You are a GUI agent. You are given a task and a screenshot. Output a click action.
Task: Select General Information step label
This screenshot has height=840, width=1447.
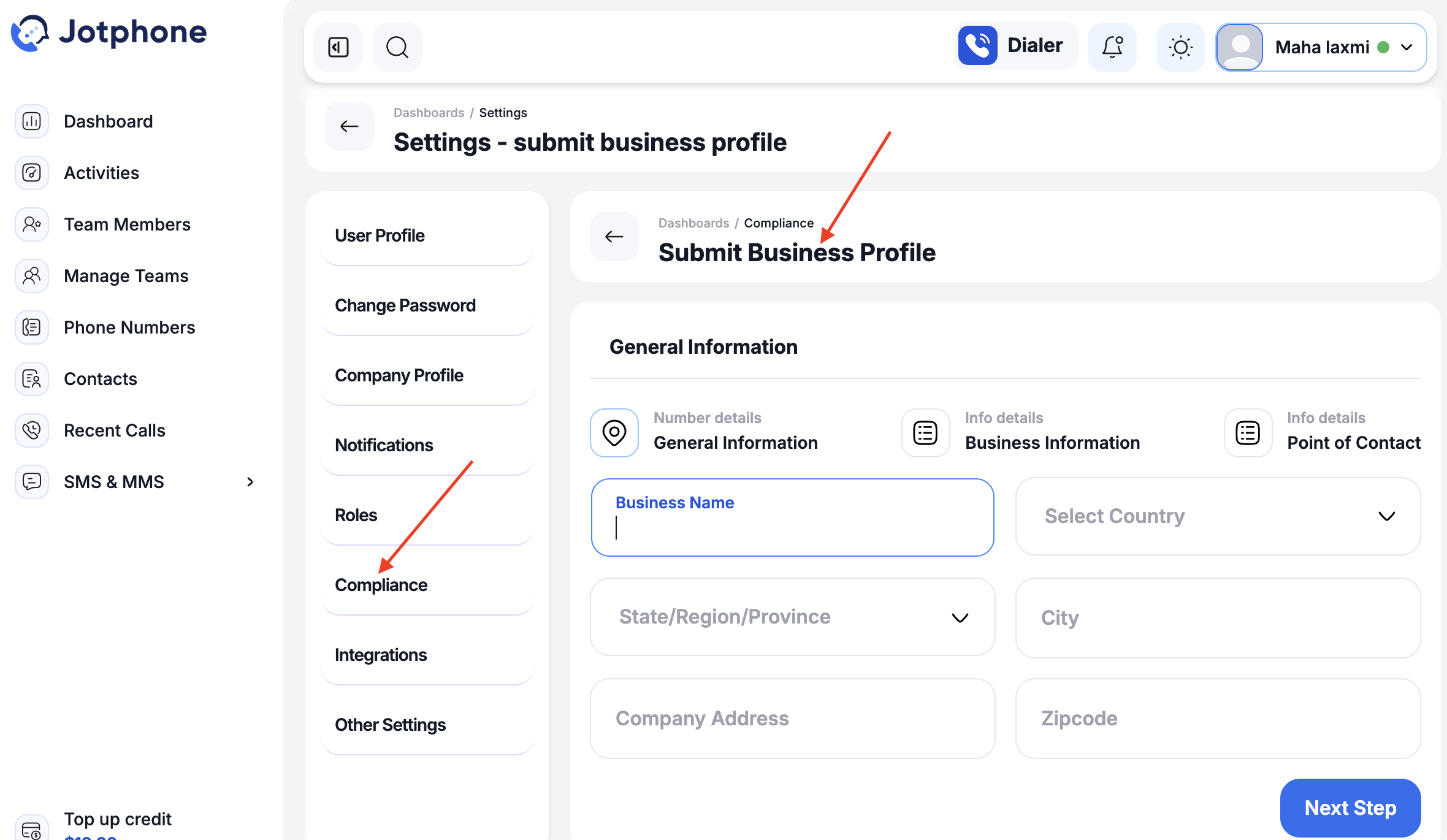[736, 443]
